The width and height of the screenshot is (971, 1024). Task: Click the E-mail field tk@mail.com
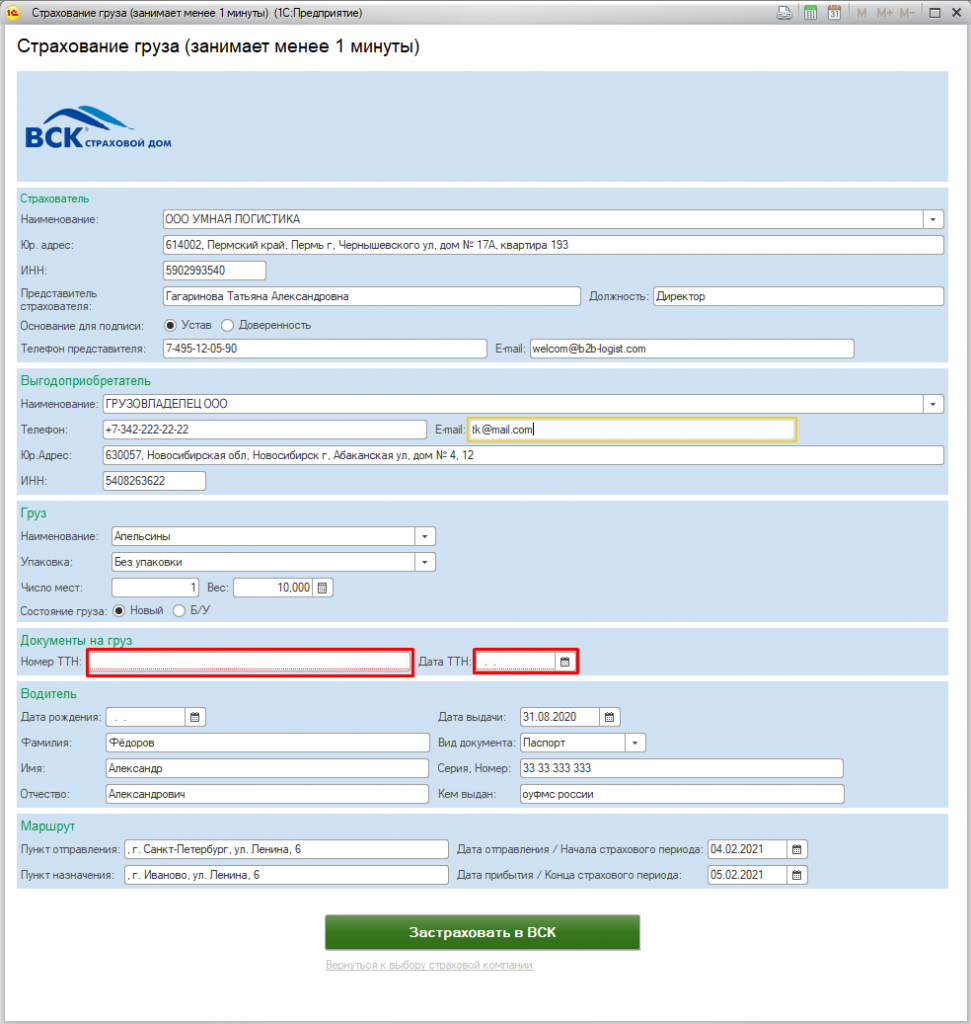point(632,430)
